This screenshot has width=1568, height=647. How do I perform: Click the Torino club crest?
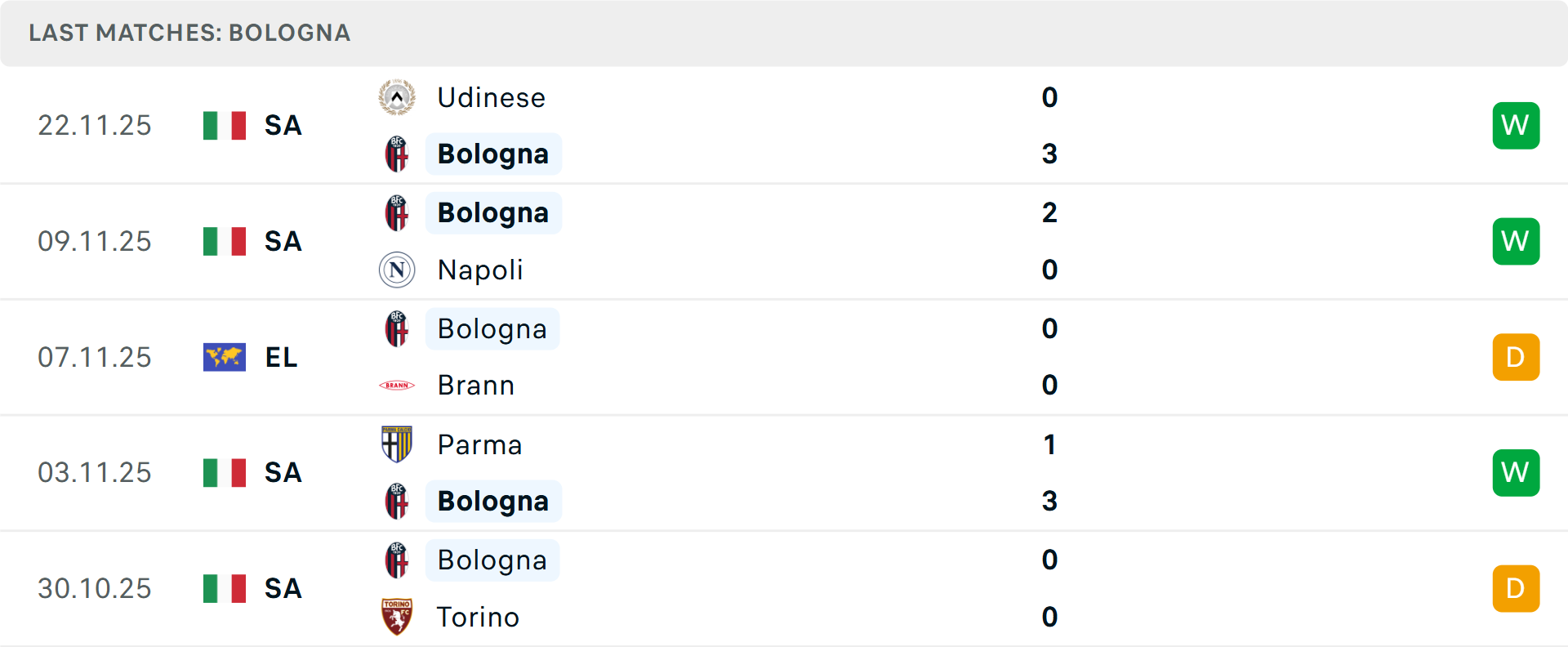pos(397,617)
